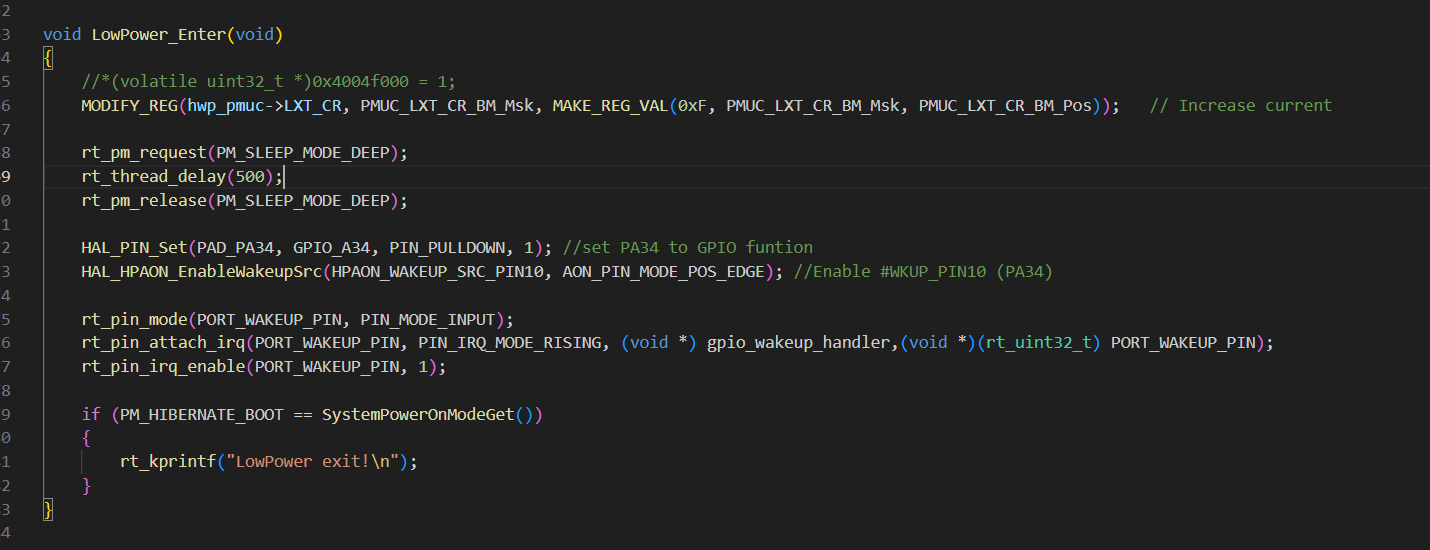Click the rt_pin_mode function call

(134, 319)
